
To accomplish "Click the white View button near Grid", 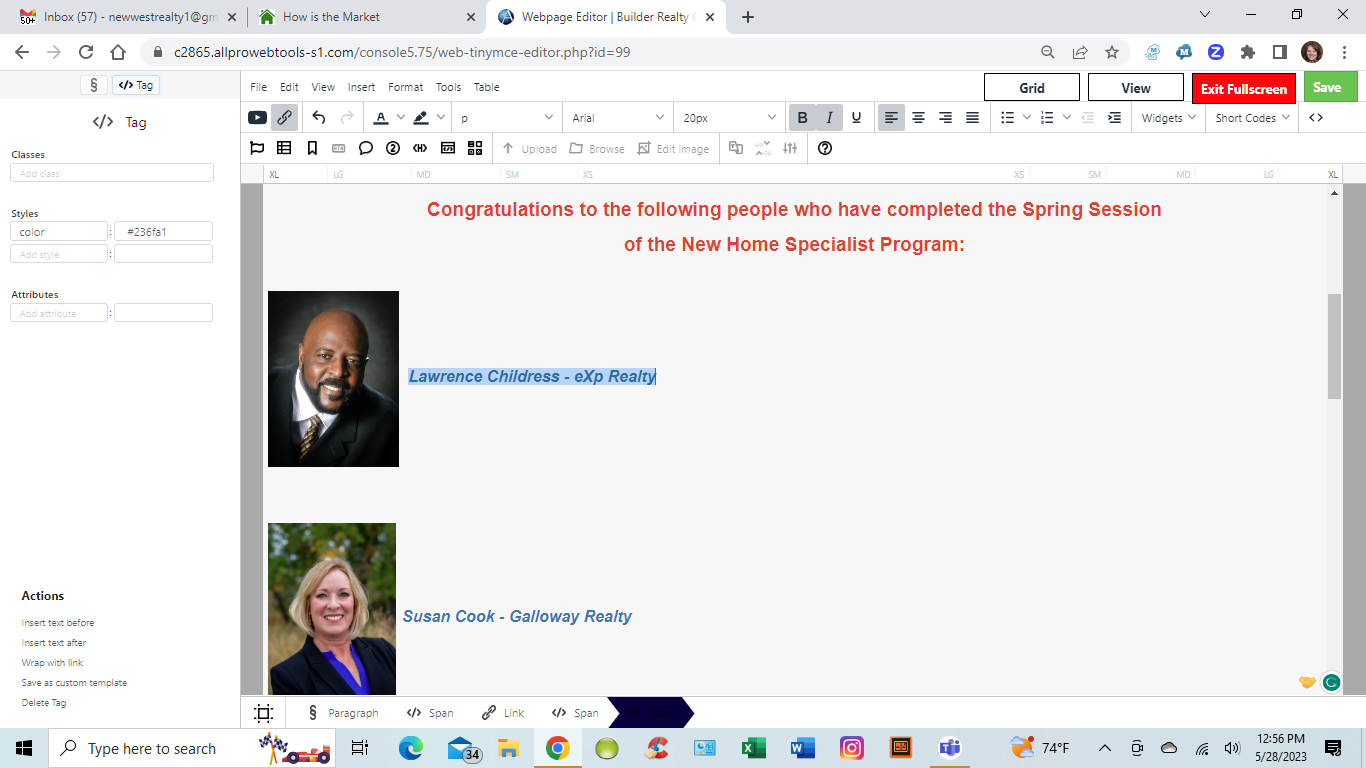I will tap(1136, 88).
